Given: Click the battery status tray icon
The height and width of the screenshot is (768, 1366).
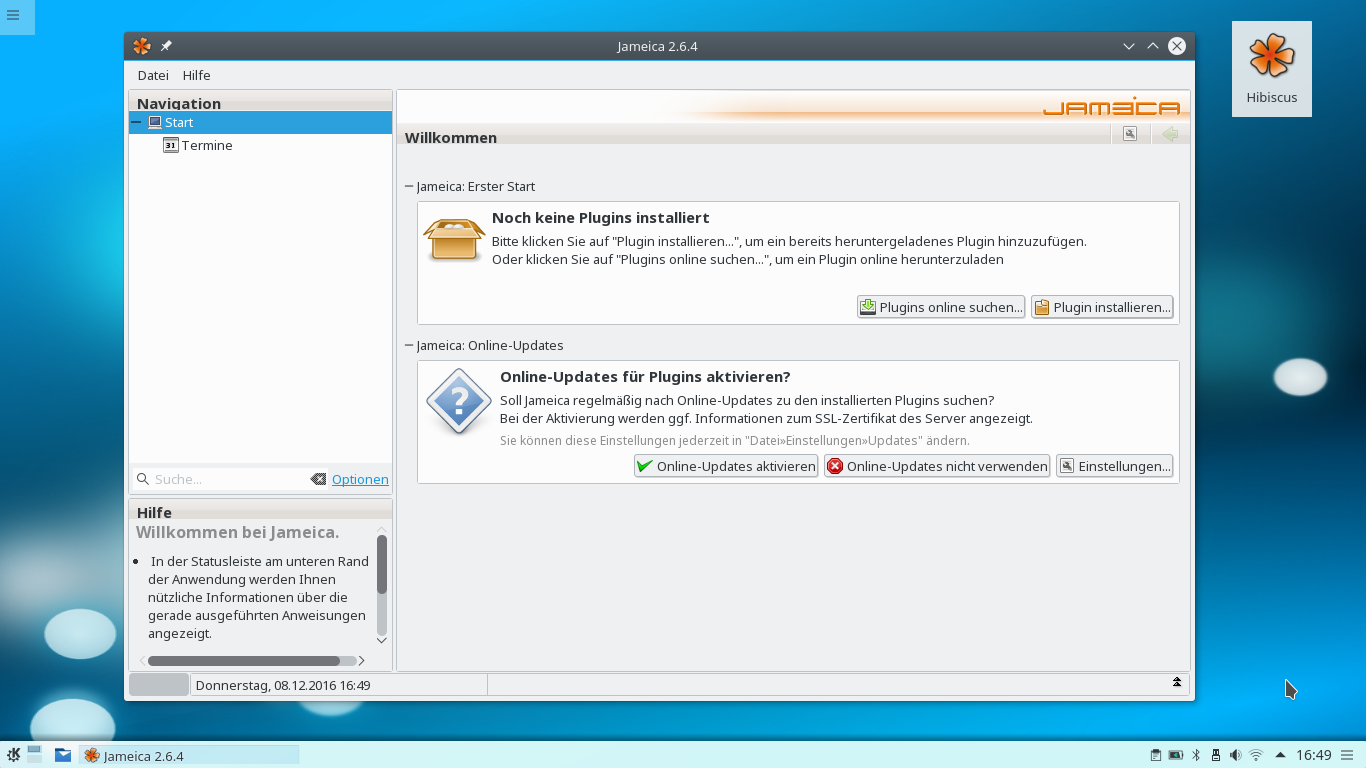Looking at the screenshot, I should click(x=1176, y=755).
